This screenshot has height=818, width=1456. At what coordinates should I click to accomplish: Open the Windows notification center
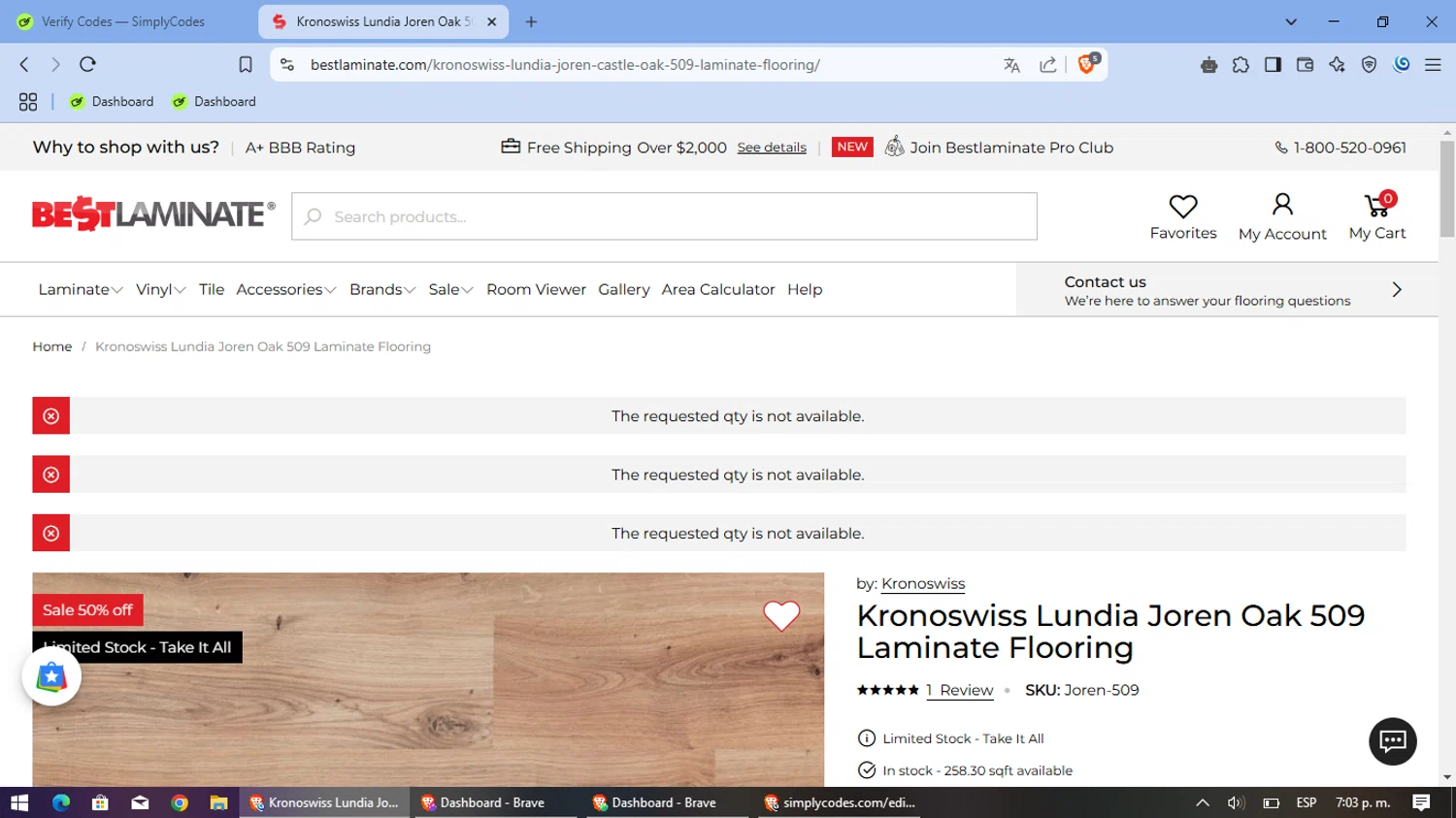pos(1421,802)
